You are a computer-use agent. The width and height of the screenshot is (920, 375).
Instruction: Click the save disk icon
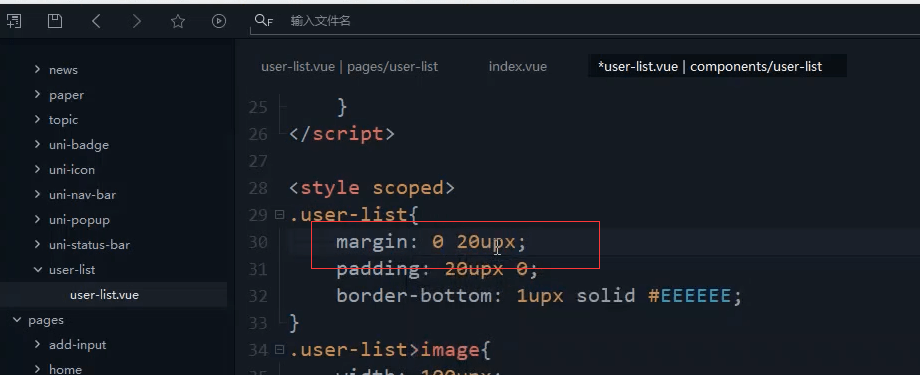click(x=55, y=22)
